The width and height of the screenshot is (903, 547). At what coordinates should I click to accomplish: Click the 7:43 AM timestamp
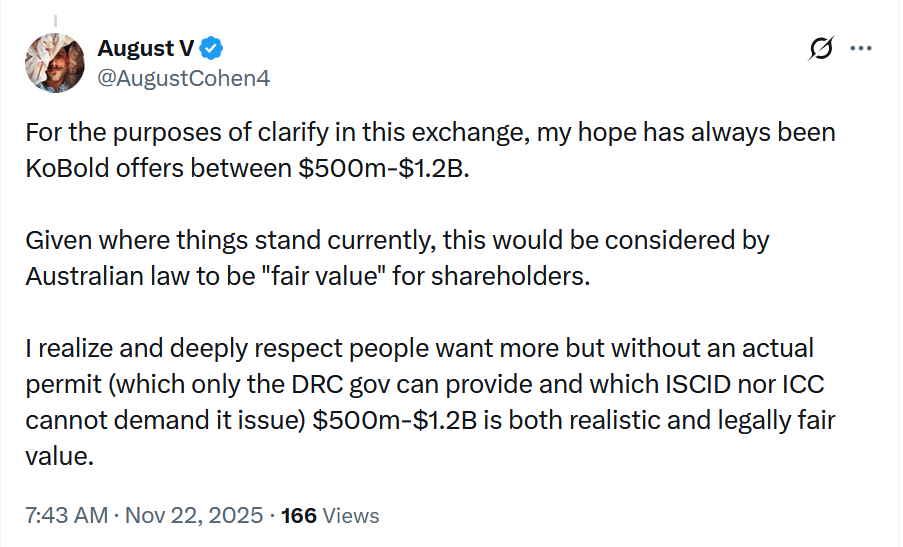(66, 516)
